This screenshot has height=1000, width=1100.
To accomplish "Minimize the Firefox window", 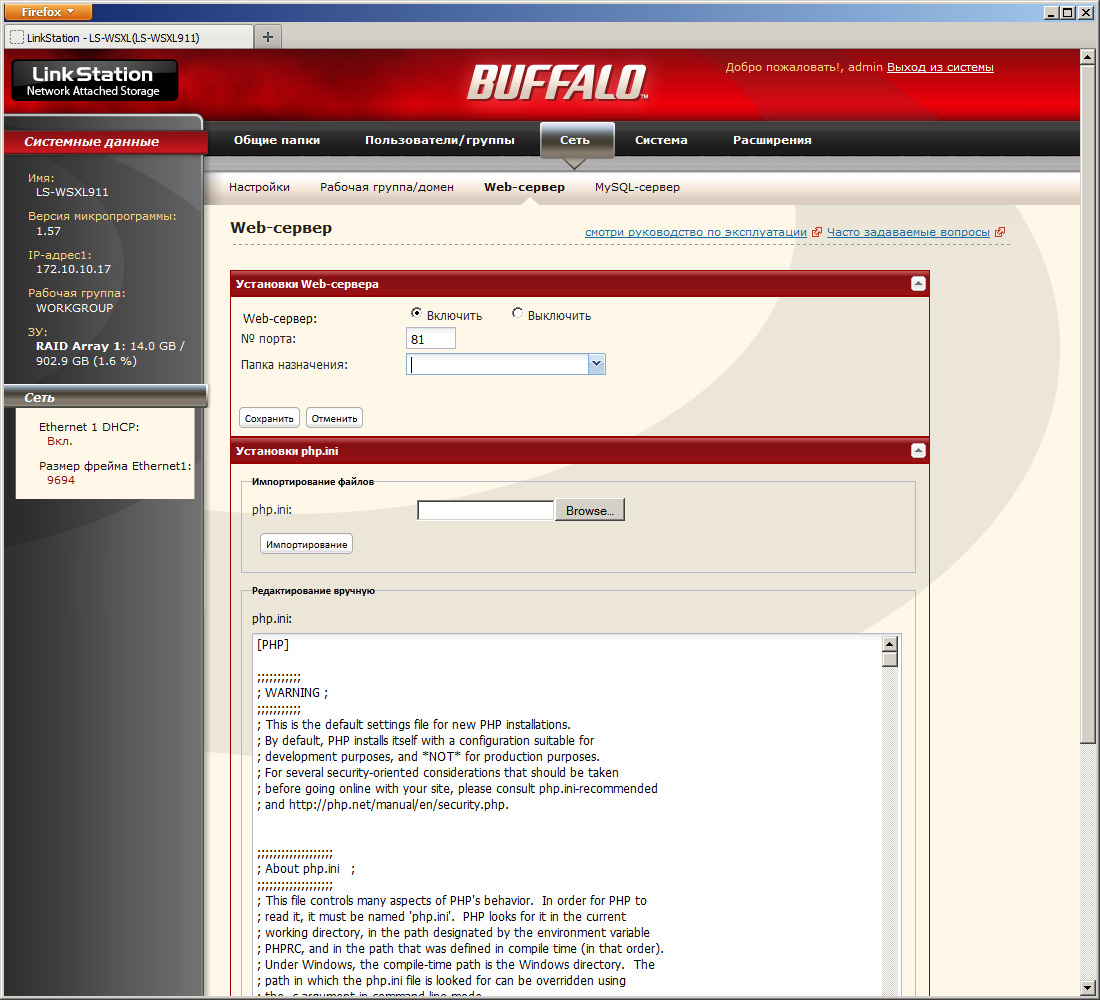I will click(1051, 12).
